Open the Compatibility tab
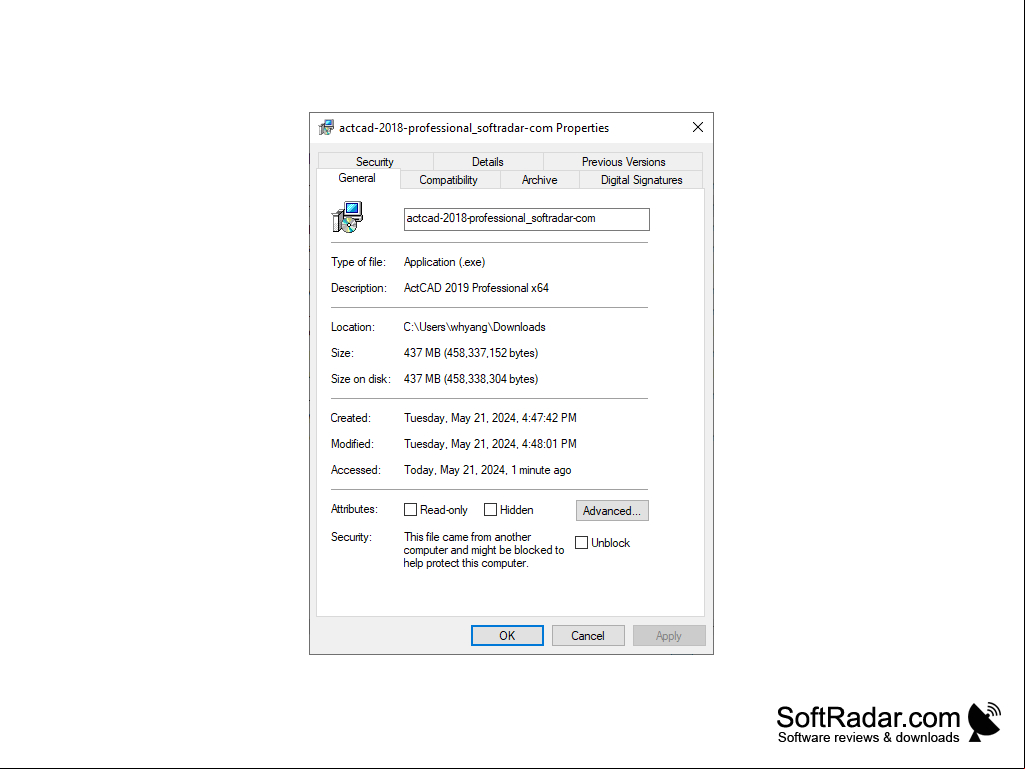The height and width of the screenshot is (769, 1025). click(449, 180)
